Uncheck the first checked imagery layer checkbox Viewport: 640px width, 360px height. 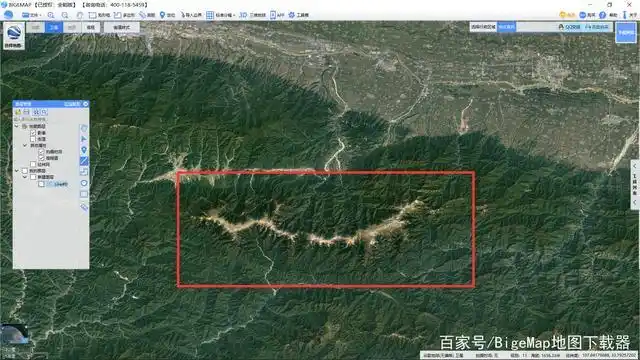(33, 133)
